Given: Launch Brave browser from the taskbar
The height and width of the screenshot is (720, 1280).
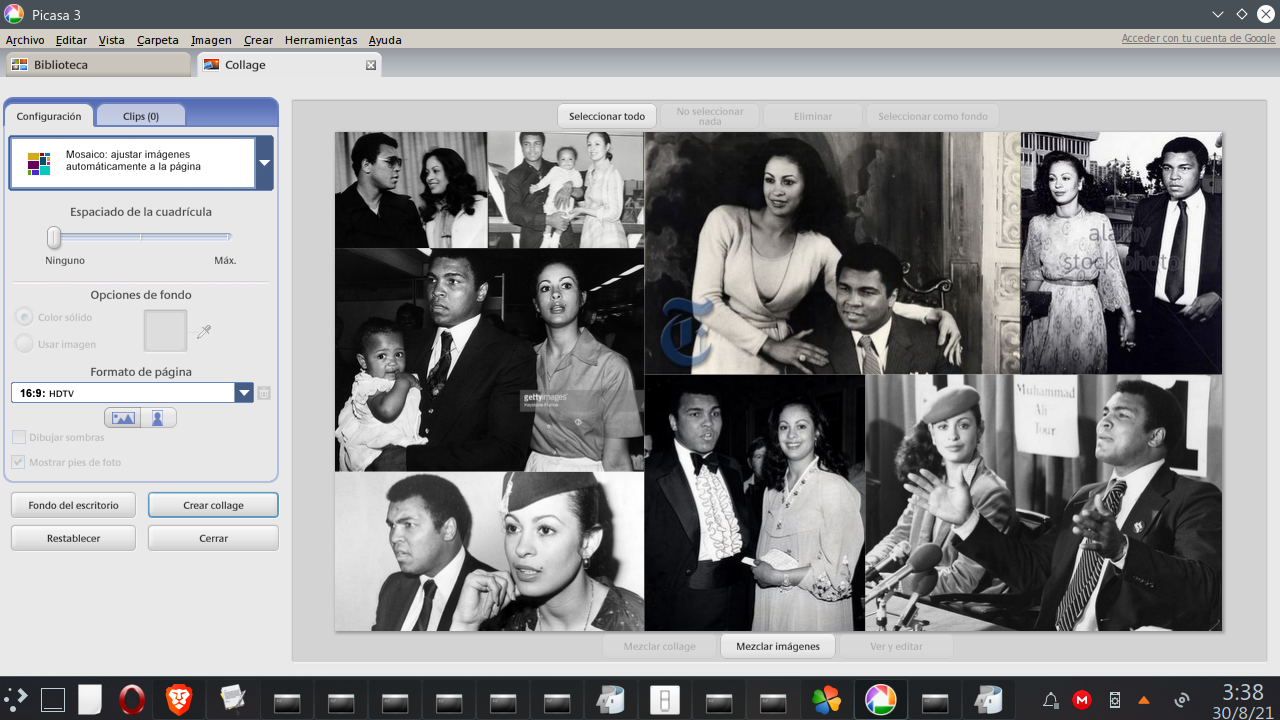Looking at the screenshot, I should pos(179,700).
